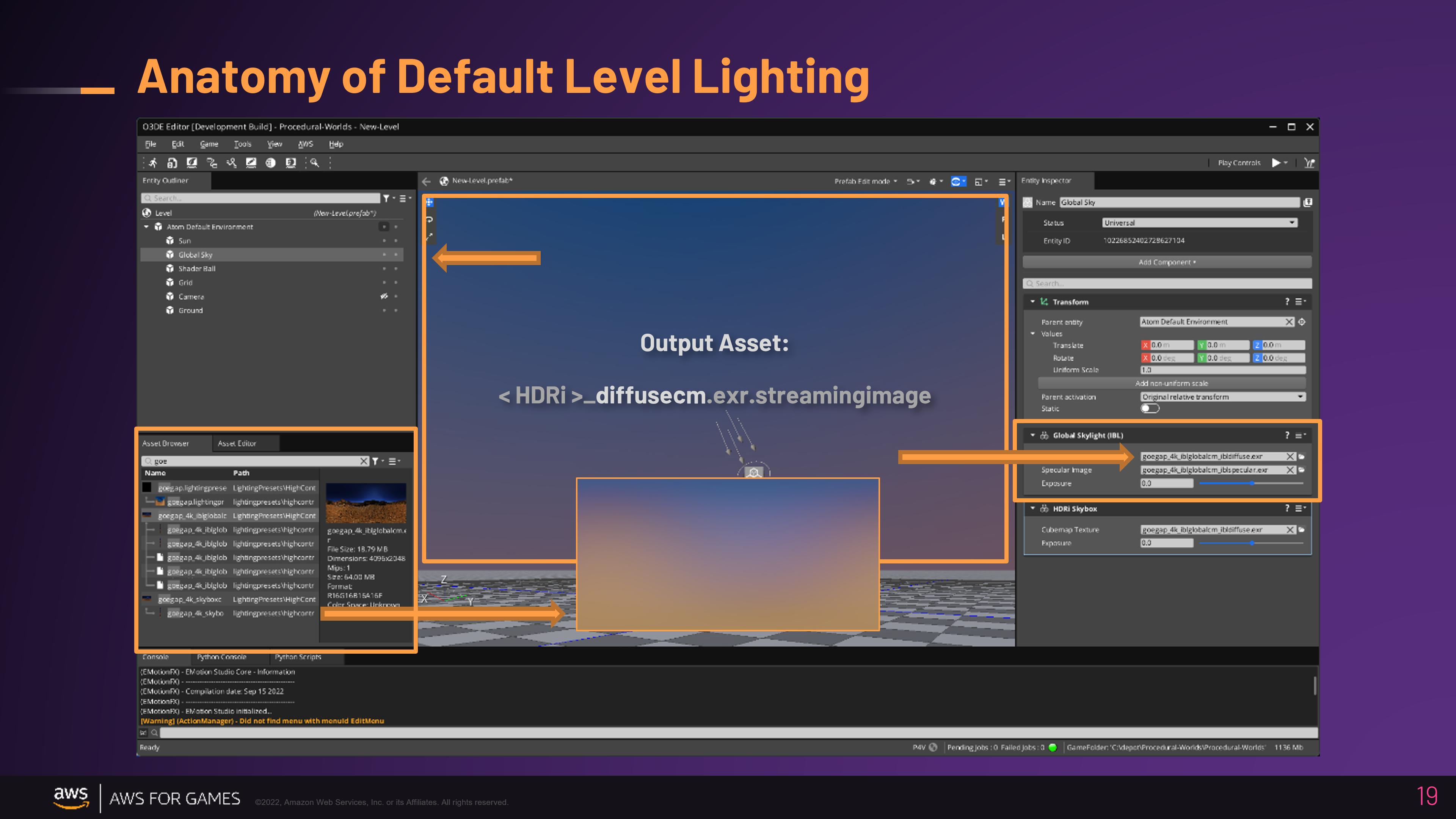The height and width of the screenshot is (819, 1456).
Task: Pick parent entity using the target icon
Action: pyautogui.click(x=1302, y=322)
